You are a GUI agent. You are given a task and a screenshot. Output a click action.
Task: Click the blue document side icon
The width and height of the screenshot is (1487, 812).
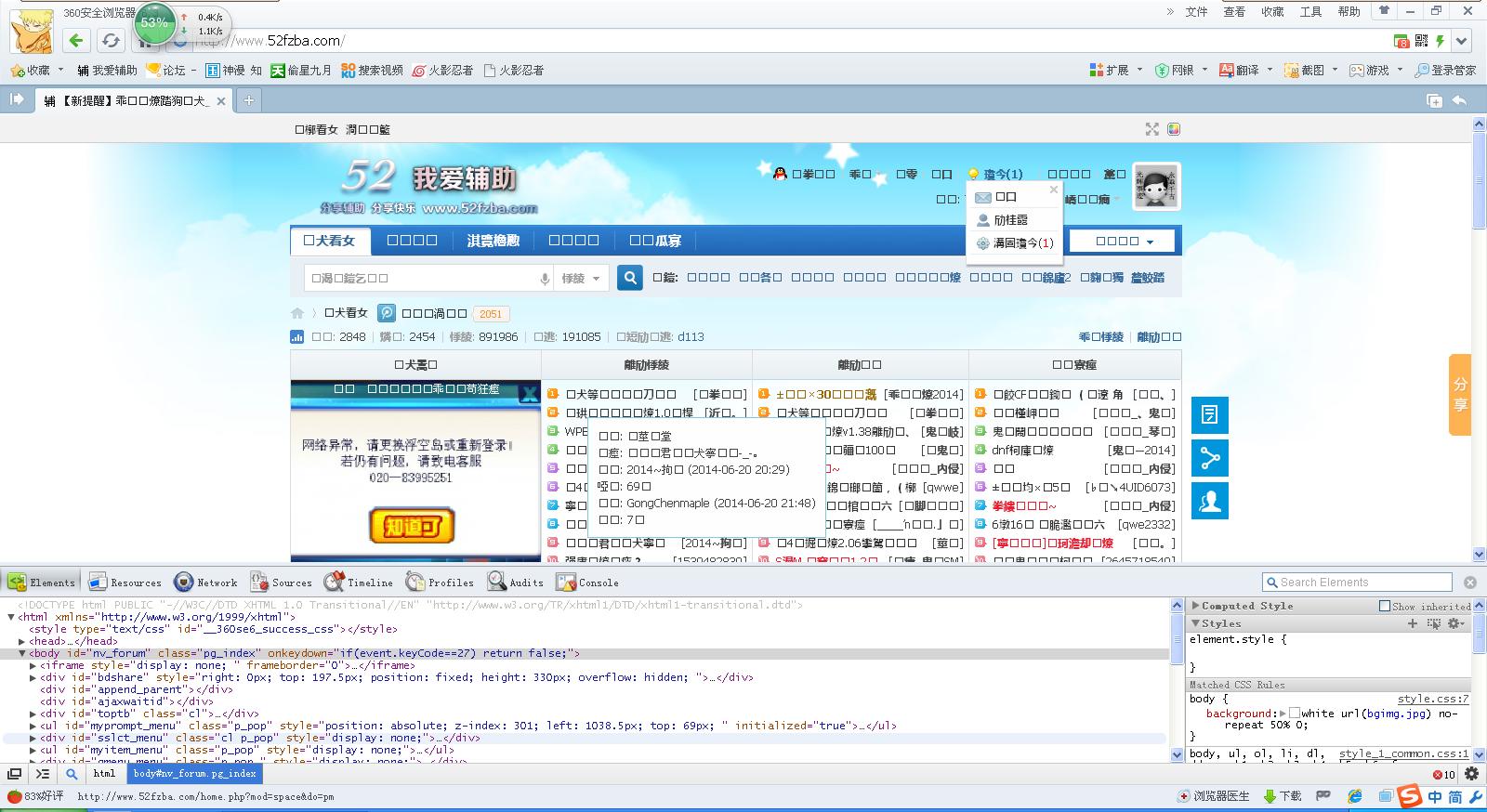click(1210, 414)
